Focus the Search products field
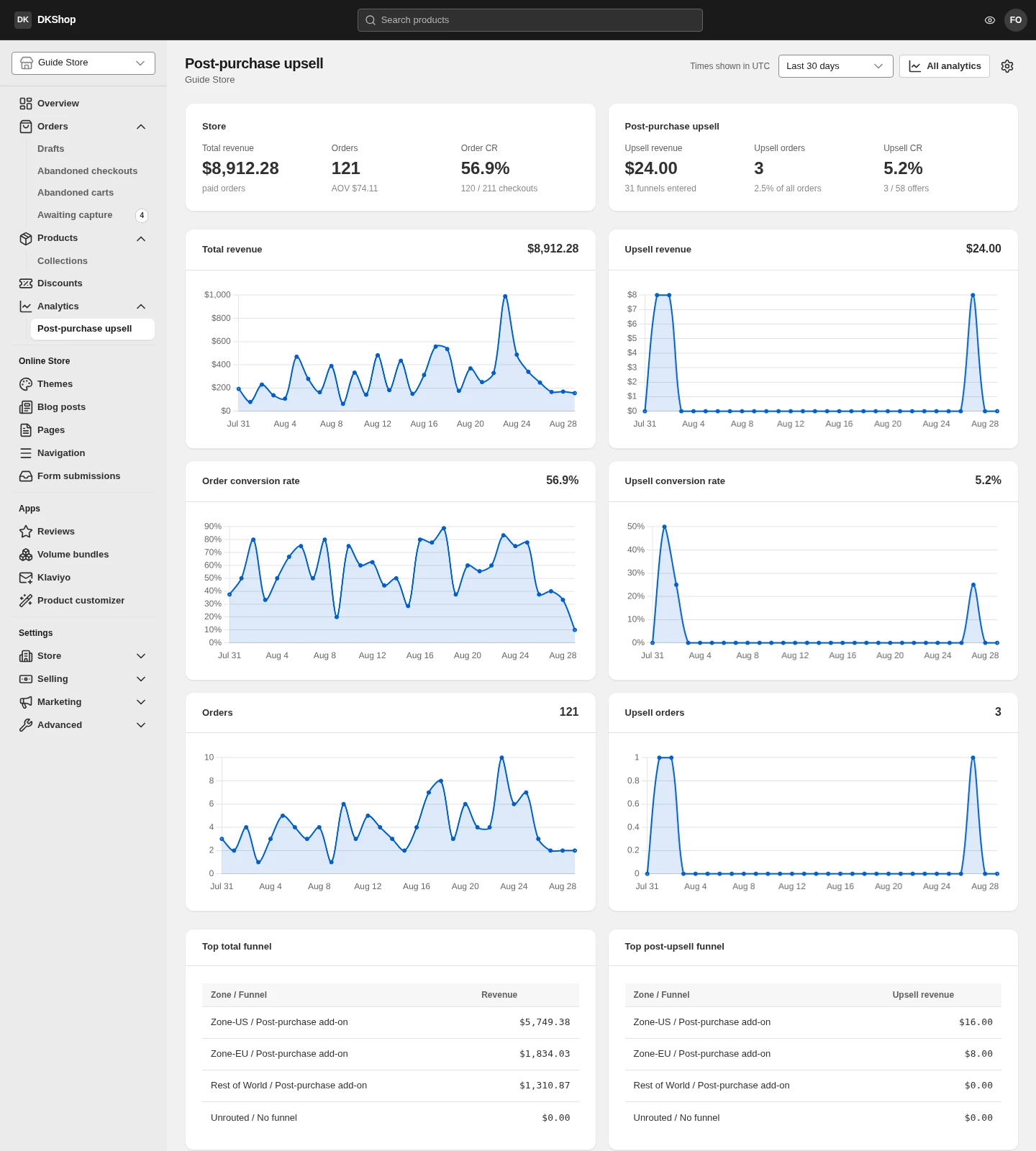1036x1151 pixels. [x=530, y=20]
